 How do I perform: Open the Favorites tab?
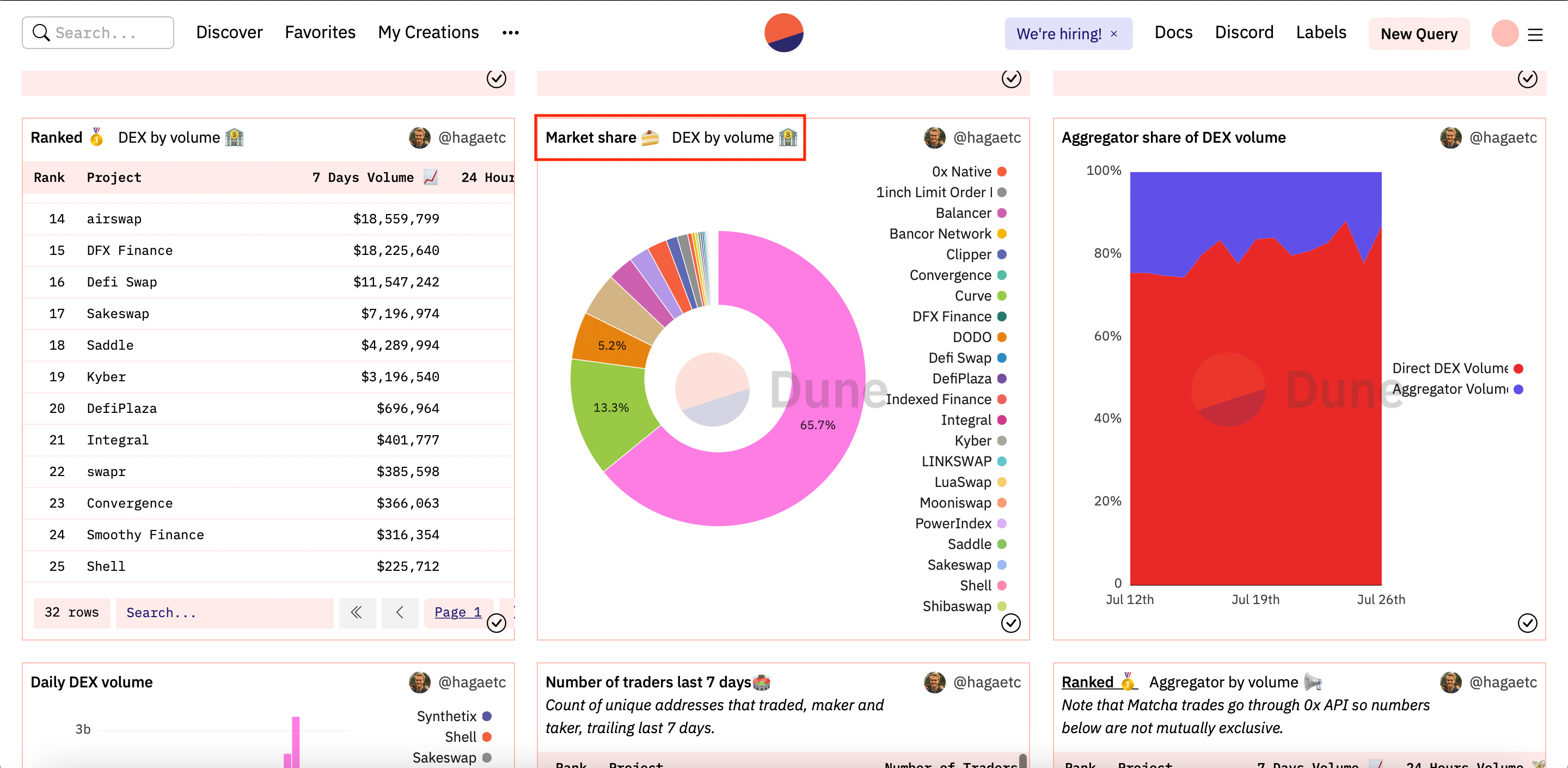tap(320, 33)
